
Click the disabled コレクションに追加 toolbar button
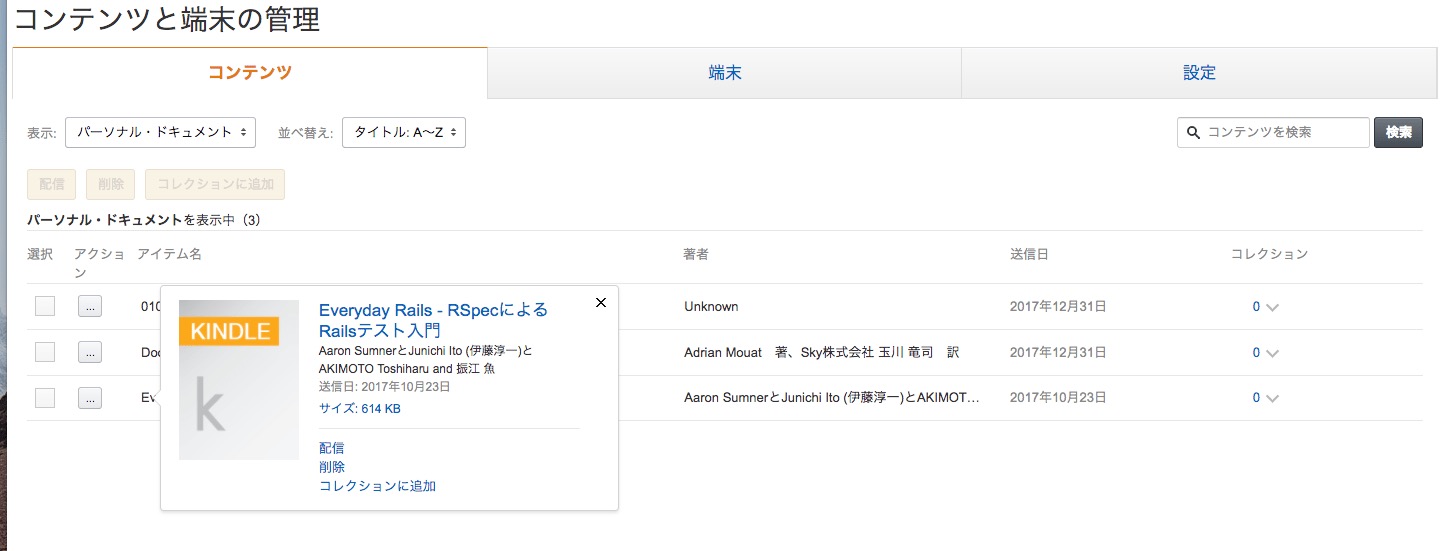pos(215,184)
